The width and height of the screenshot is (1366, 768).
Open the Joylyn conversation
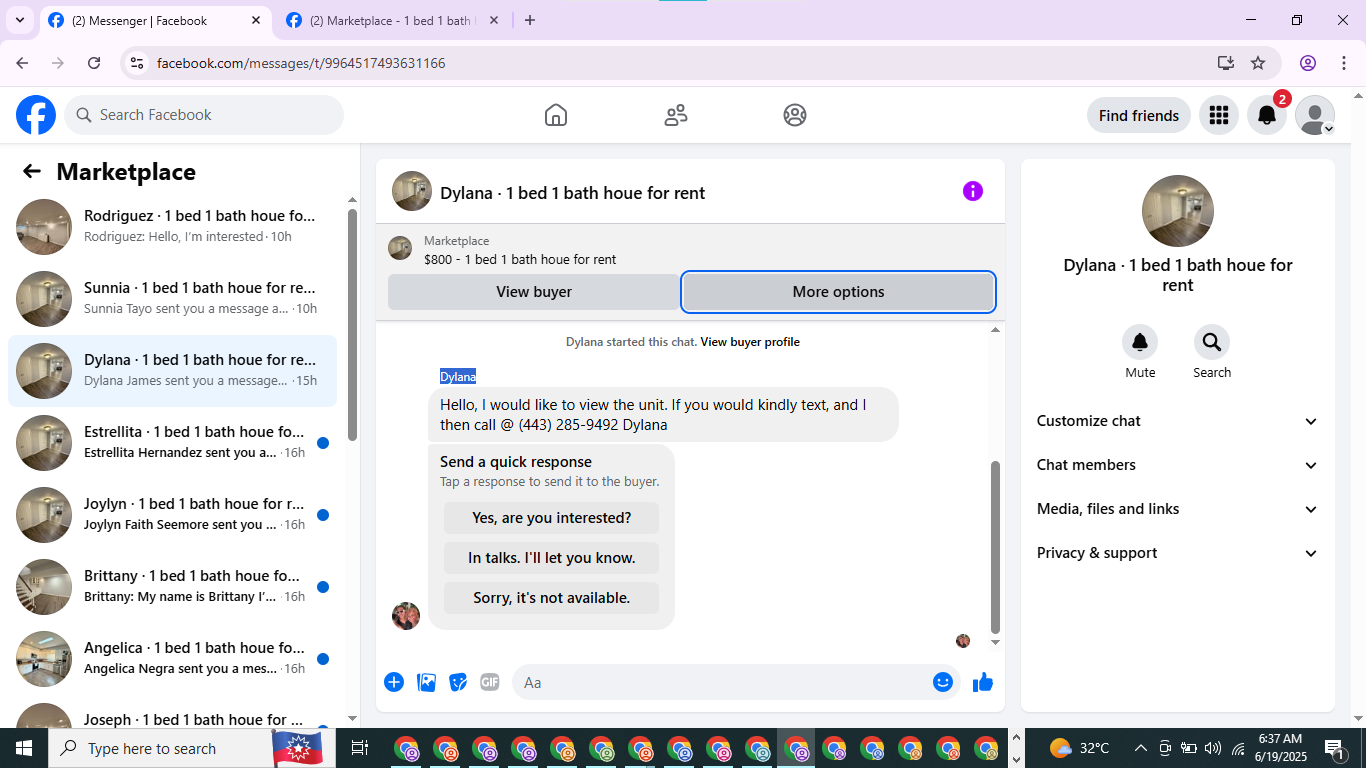click(172, 515)
